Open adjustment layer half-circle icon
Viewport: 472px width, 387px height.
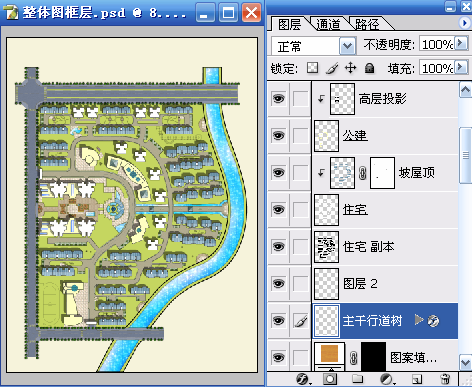(387, 379)
